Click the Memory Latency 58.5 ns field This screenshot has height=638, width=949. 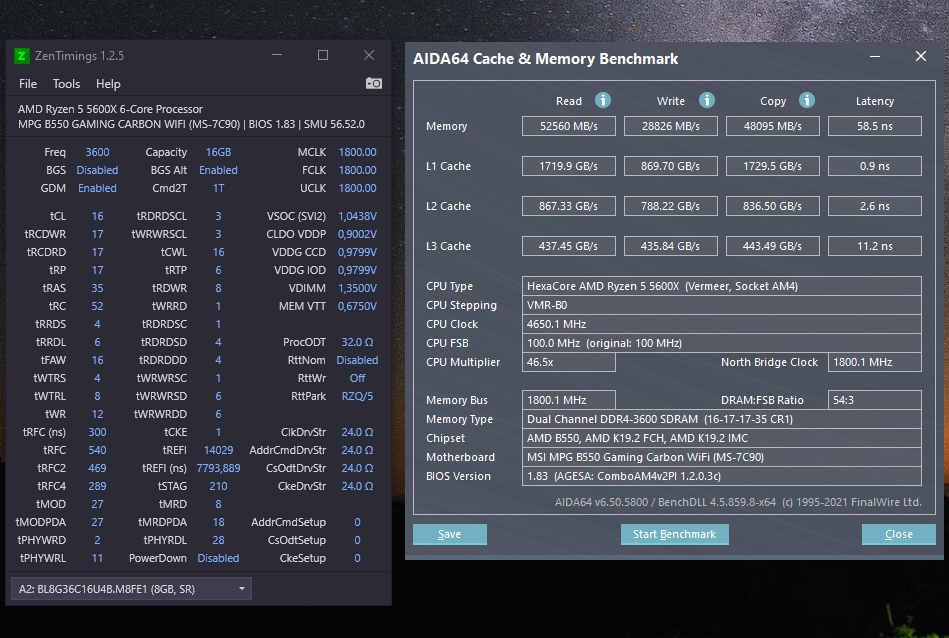(875, 126)
